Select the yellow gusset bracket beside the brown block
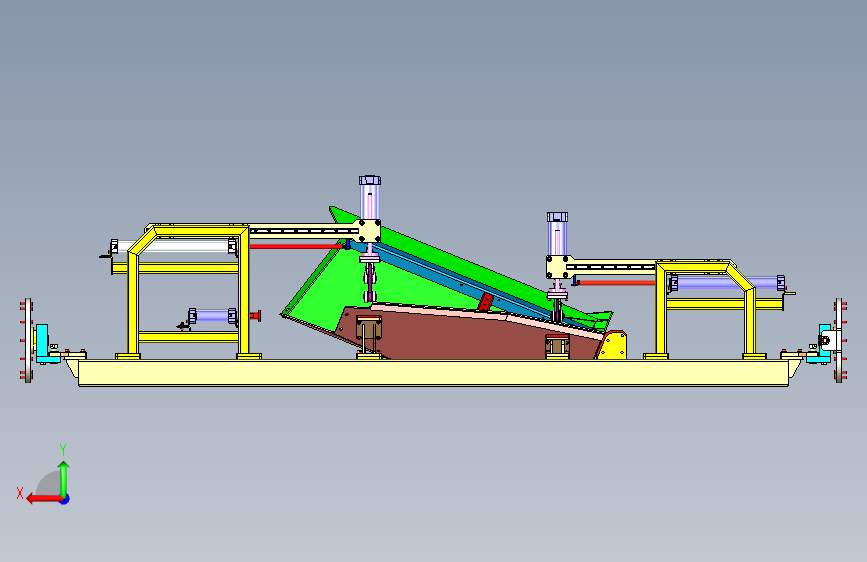 point(613,345)
